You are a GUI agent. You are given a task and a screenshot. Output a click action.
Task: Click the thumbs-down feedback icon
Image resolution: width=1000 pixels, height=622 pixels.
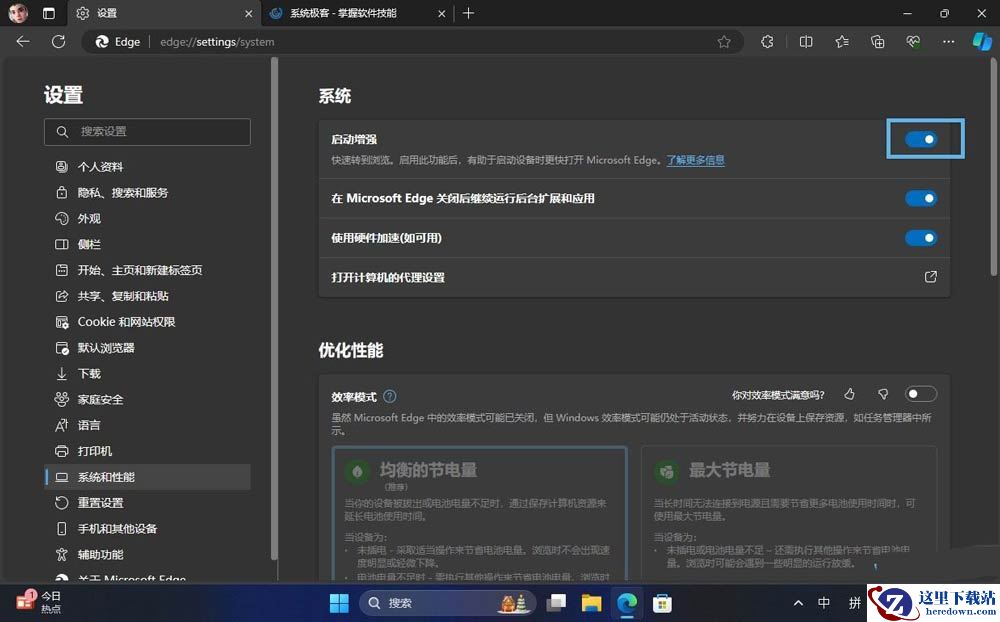click(883, 394)
